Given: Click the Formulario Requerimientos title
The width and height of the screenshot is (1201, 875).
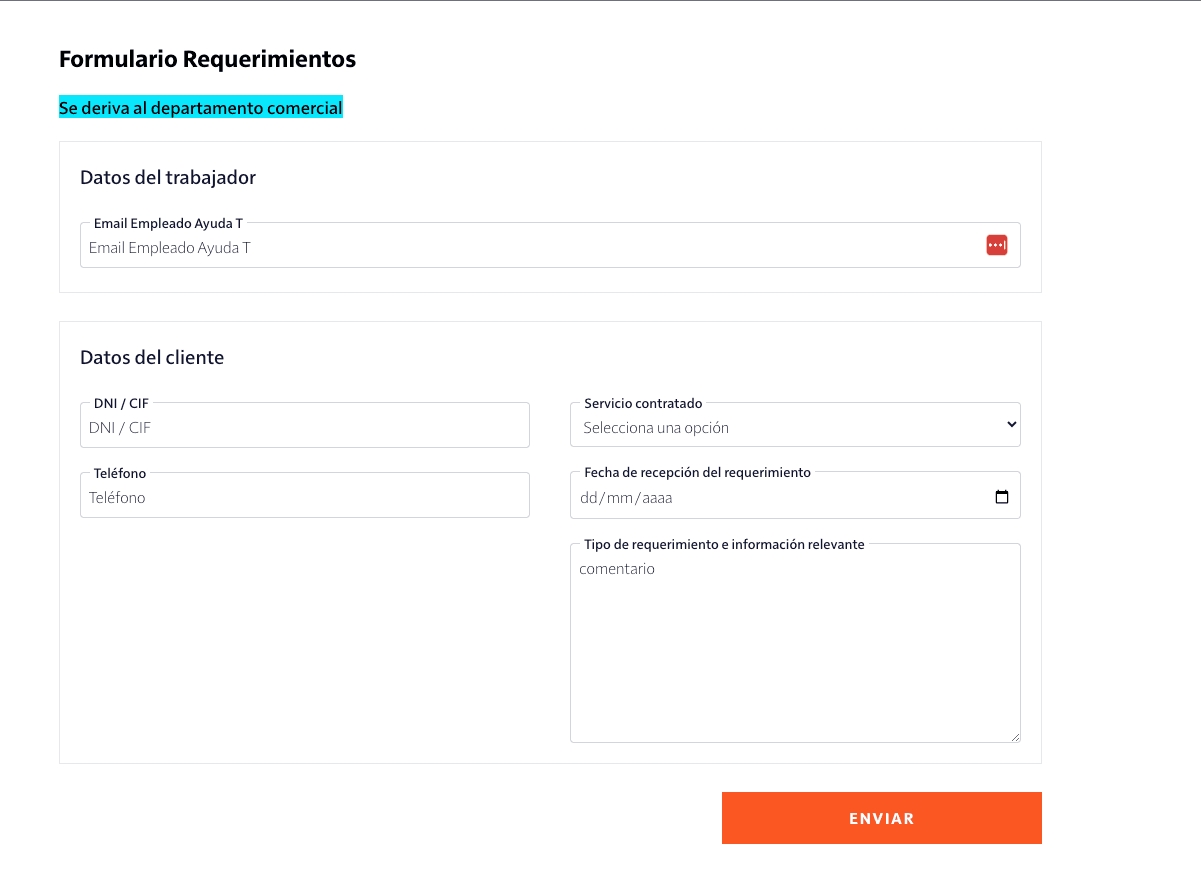Looking at the screenshot, I should (207, 58).
